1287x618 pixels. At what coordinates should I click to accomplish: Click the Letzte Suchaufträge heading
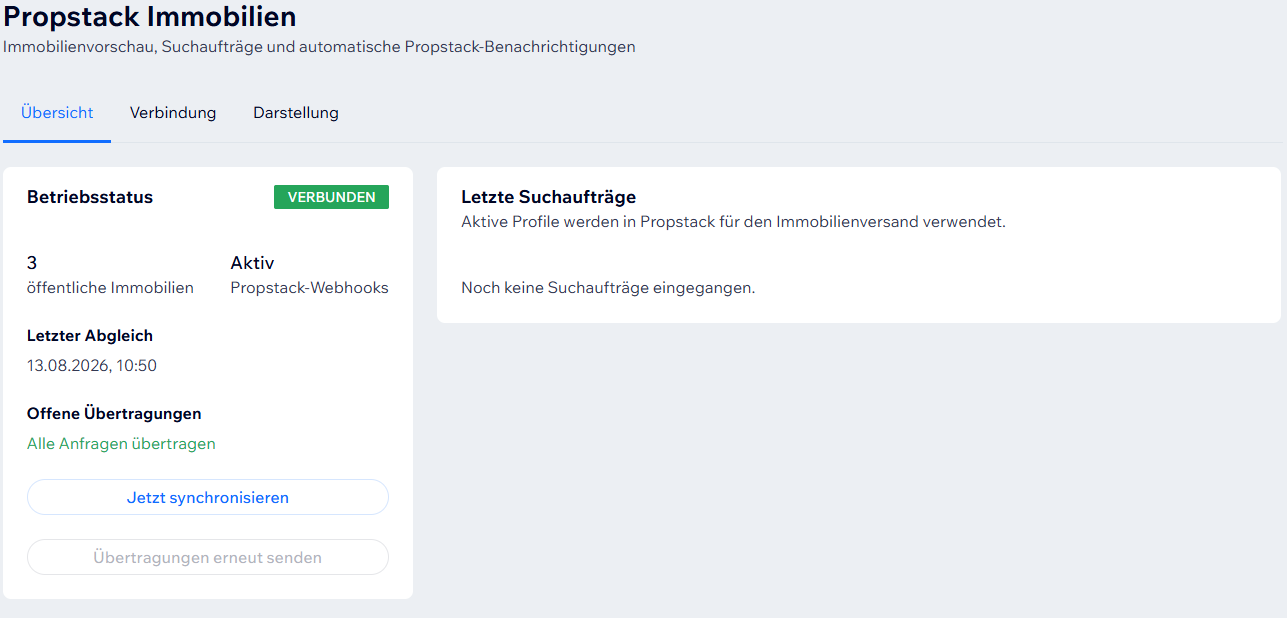[x=549, y=197]
